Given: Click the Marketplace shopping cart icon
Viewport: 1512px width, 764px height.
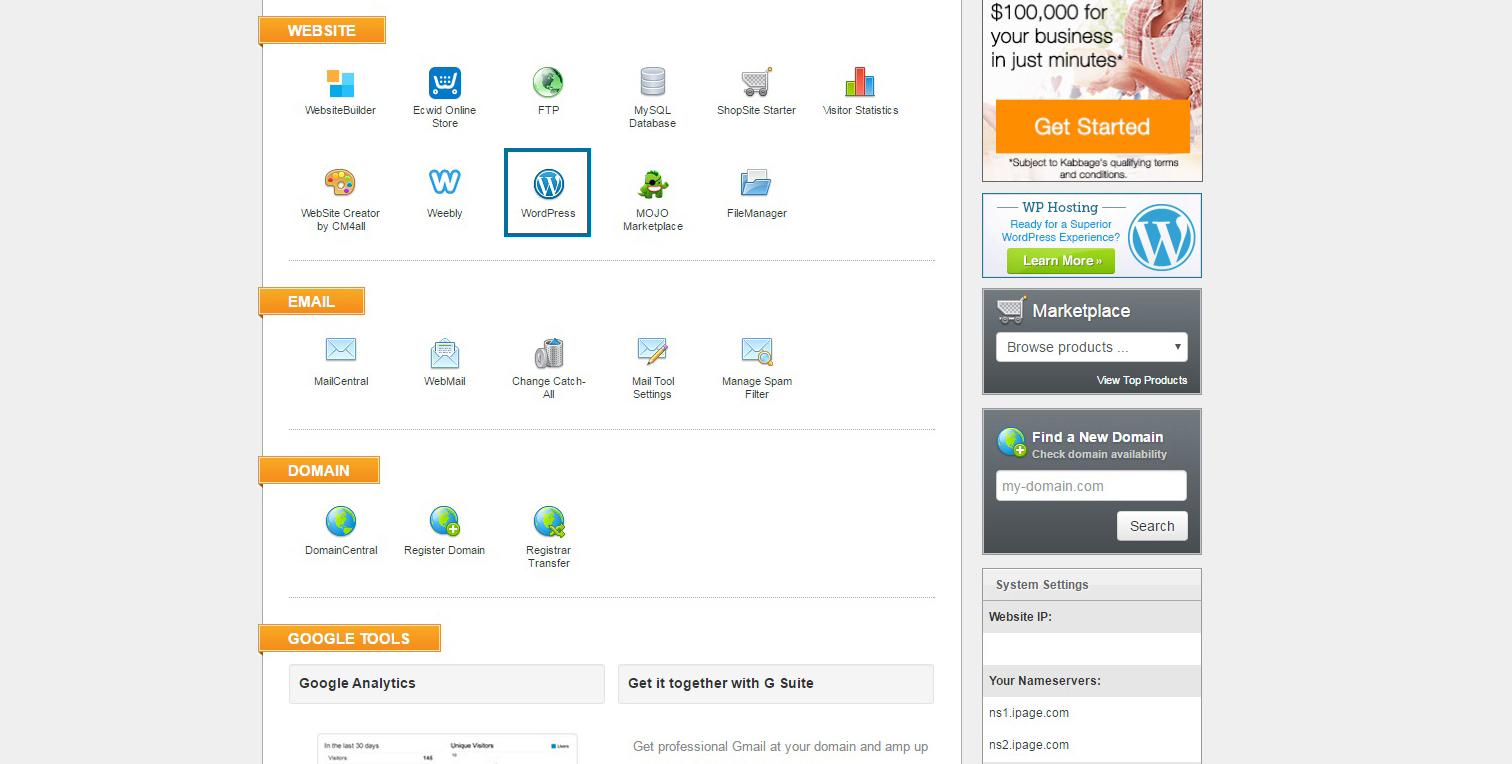Looking at the screenshot, I should pyautogui.click(x=1012, y=310).
